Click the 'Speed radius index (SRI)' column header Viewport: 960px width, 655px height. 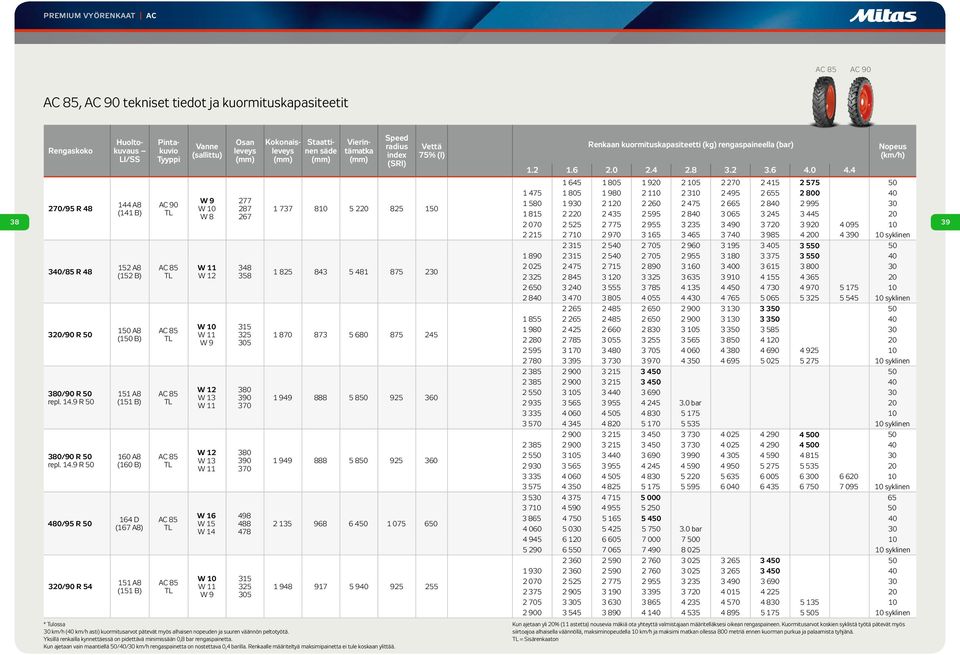[x=397, y=151]
